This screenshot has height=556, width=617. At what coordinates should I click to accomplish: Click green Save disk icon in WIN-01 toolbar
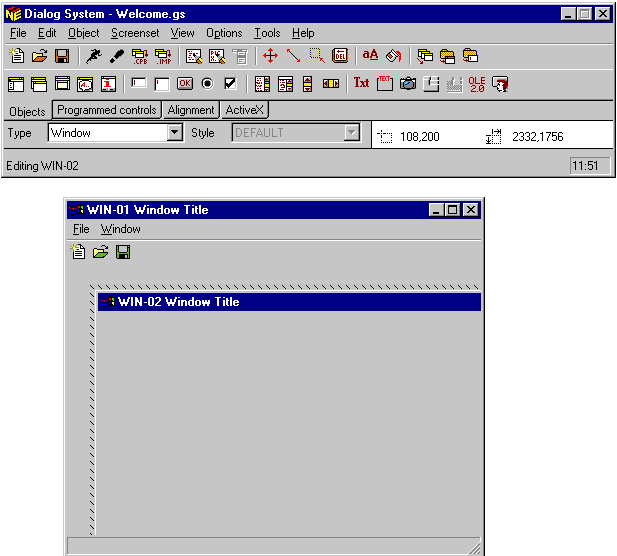point(123,252)
